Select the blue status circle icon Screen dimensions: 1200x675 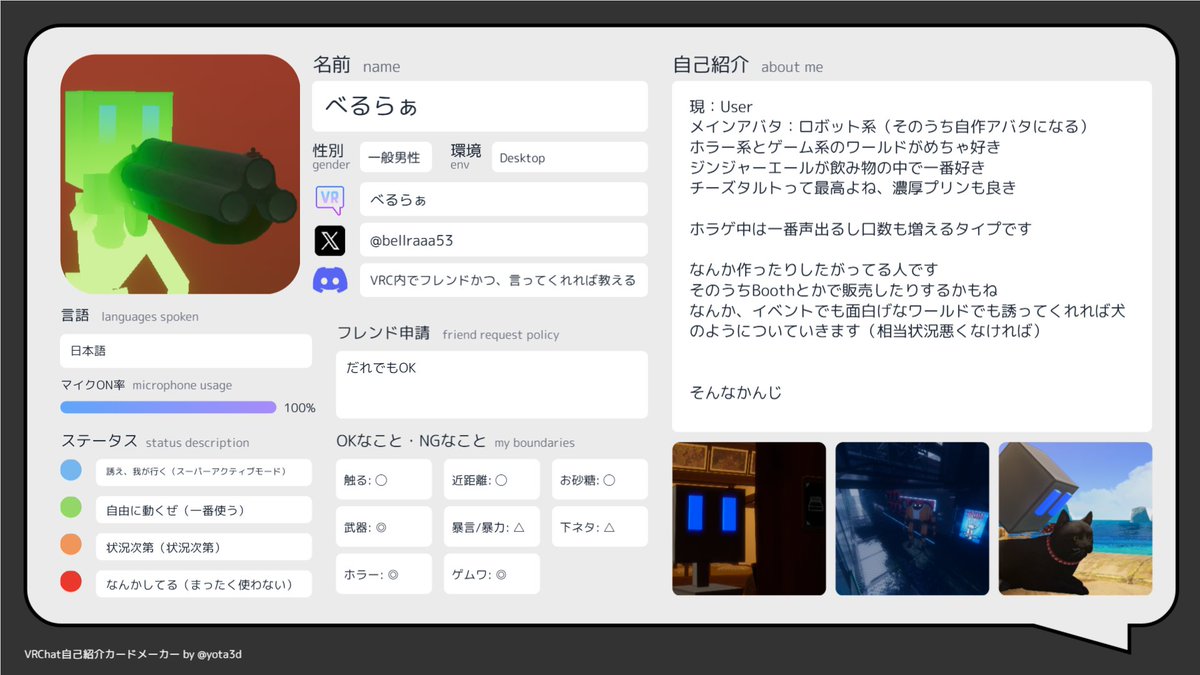click(70, 469)
